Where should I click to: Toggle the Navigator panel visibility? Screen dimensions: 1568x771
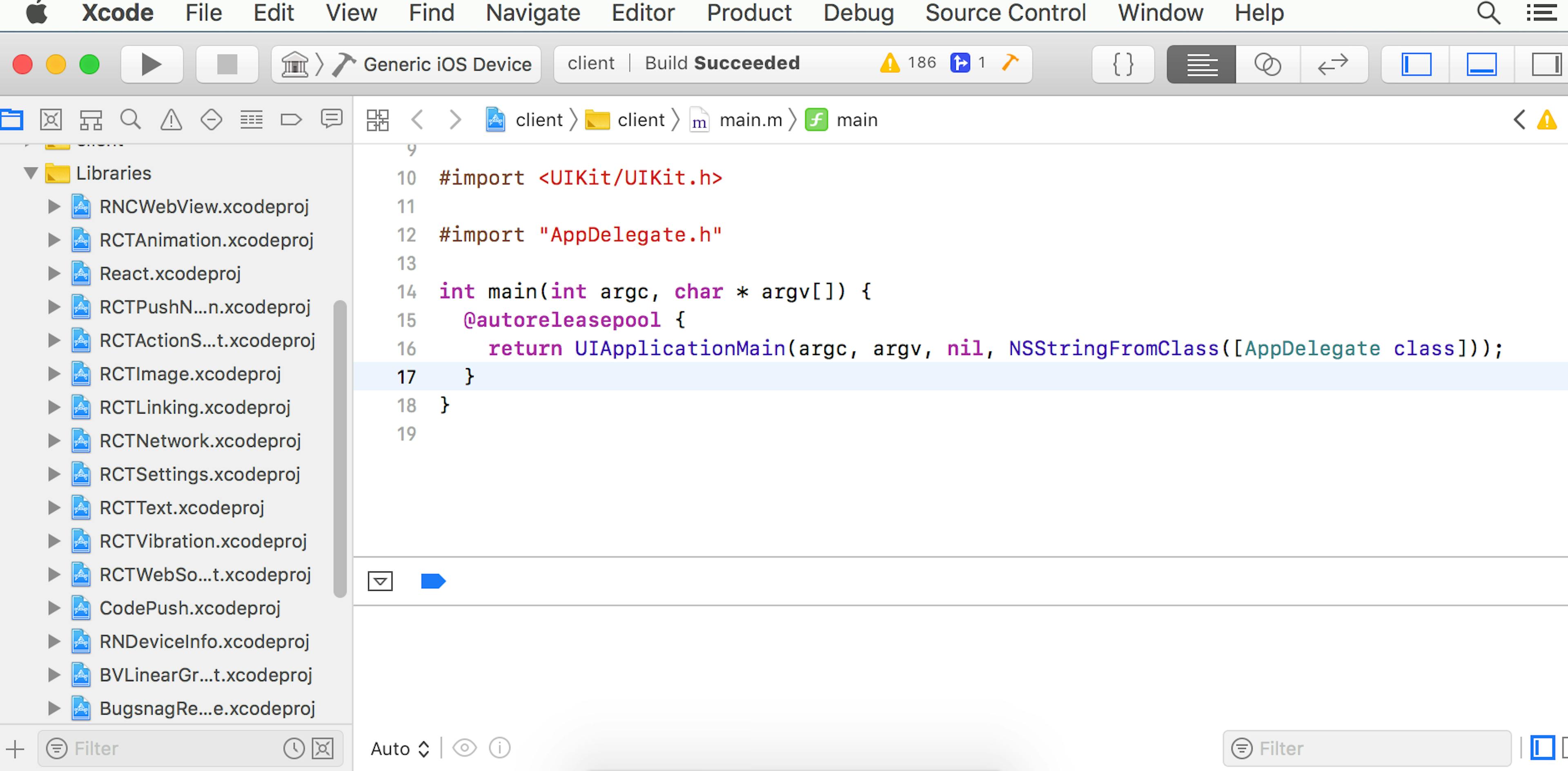pyautogui.click(x=1415, y=64)
